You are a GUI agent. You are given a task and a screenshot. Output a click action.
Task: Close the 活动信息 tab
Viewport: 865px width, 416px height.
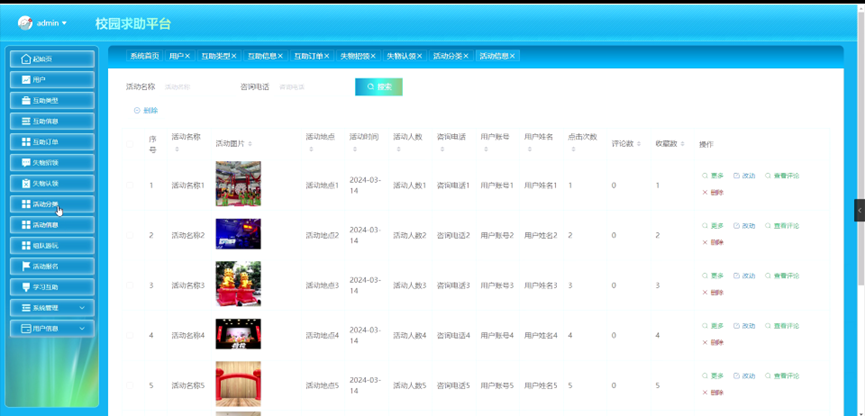(512, 56)
